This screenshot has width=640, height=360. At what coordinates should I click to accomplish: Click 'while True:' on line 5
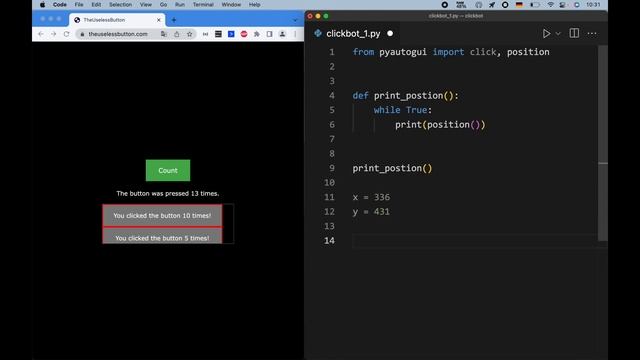coord(402,110)
